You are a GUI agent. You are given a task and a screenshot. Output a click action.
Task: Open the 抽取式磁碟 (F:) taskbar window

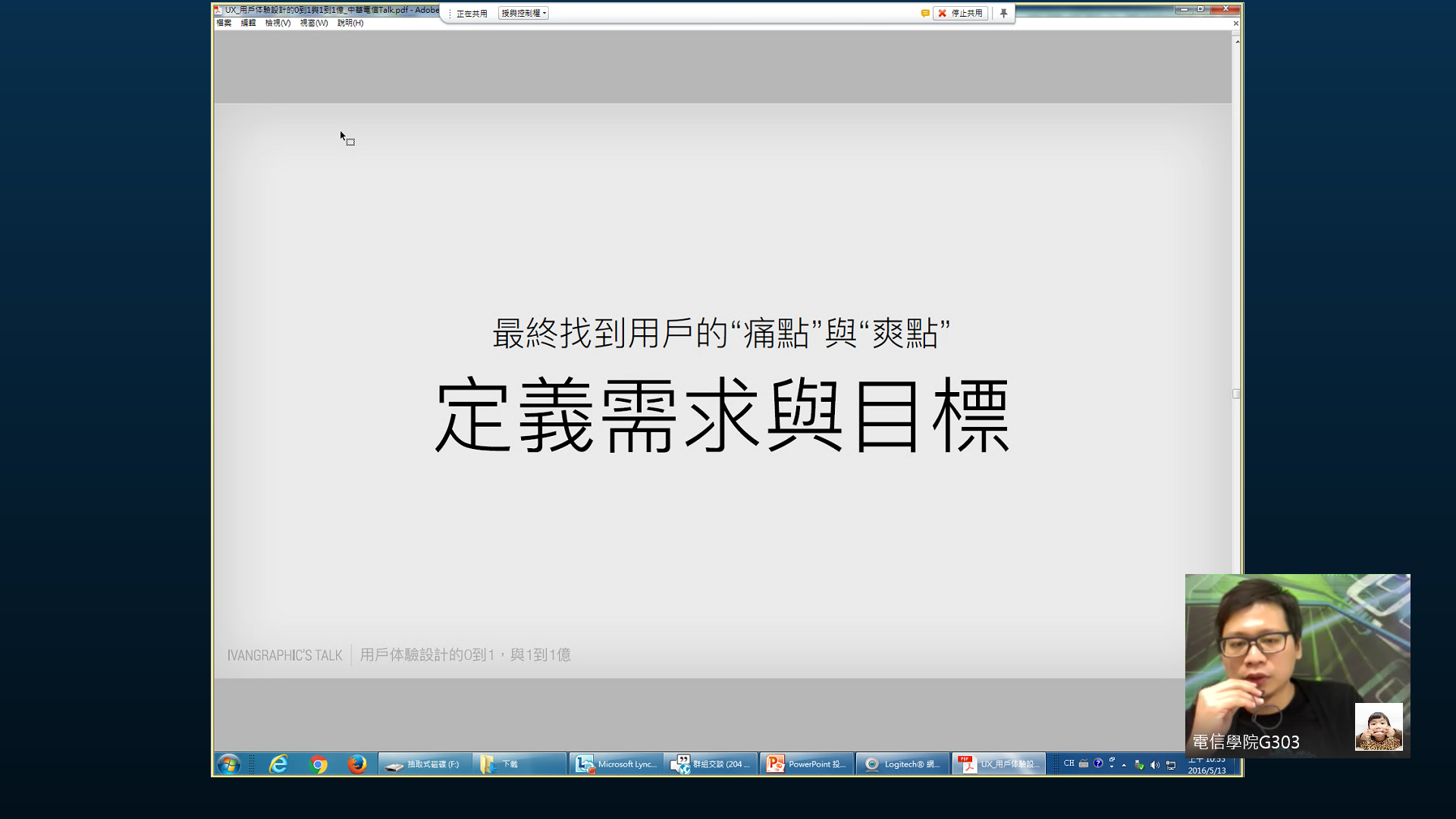pos(424,764)
